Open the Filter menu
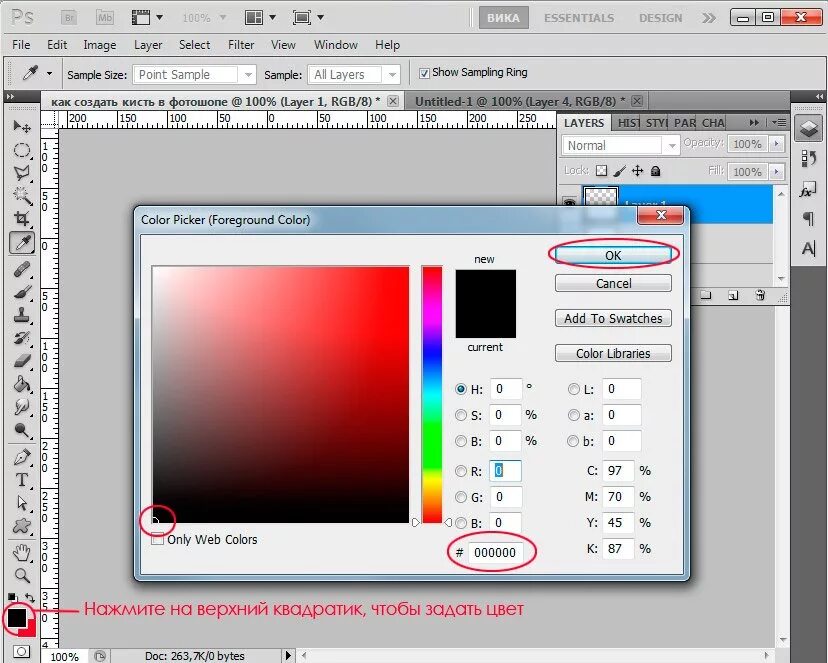The height and width of the screenshot is (663, 828). (241, 45)
